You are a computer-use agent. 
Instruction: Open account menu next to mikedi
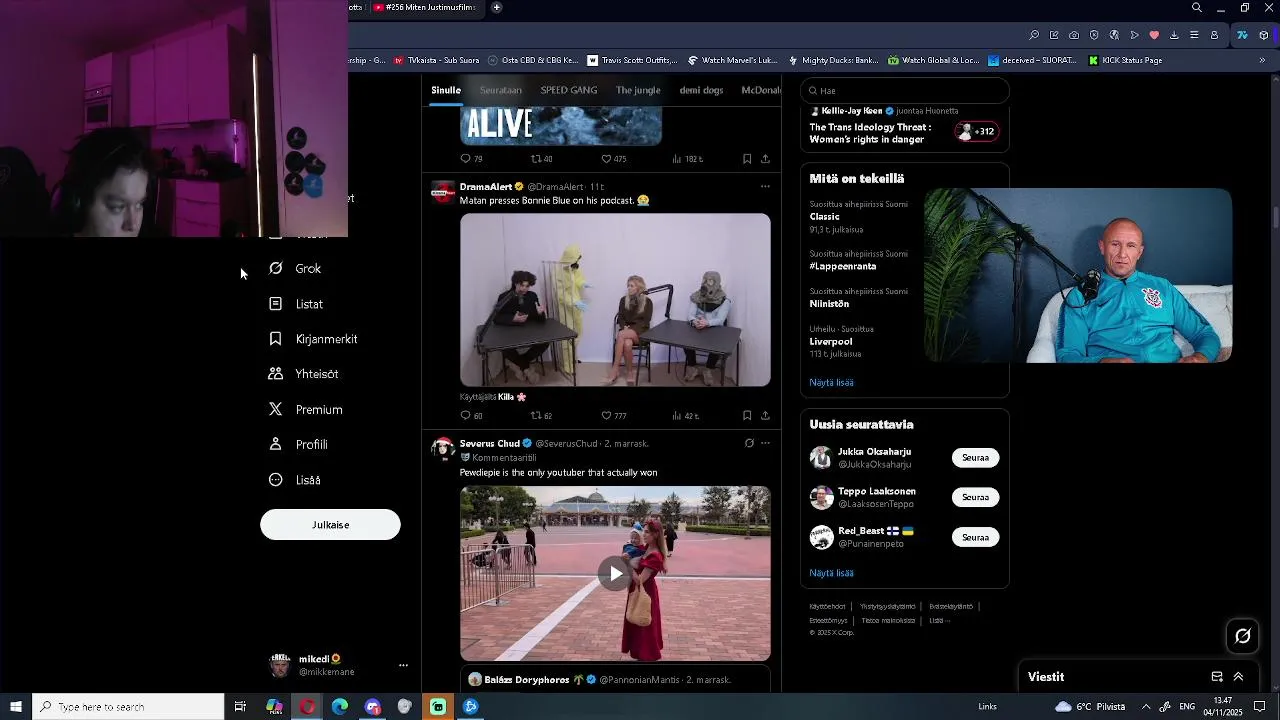point(403,665)
